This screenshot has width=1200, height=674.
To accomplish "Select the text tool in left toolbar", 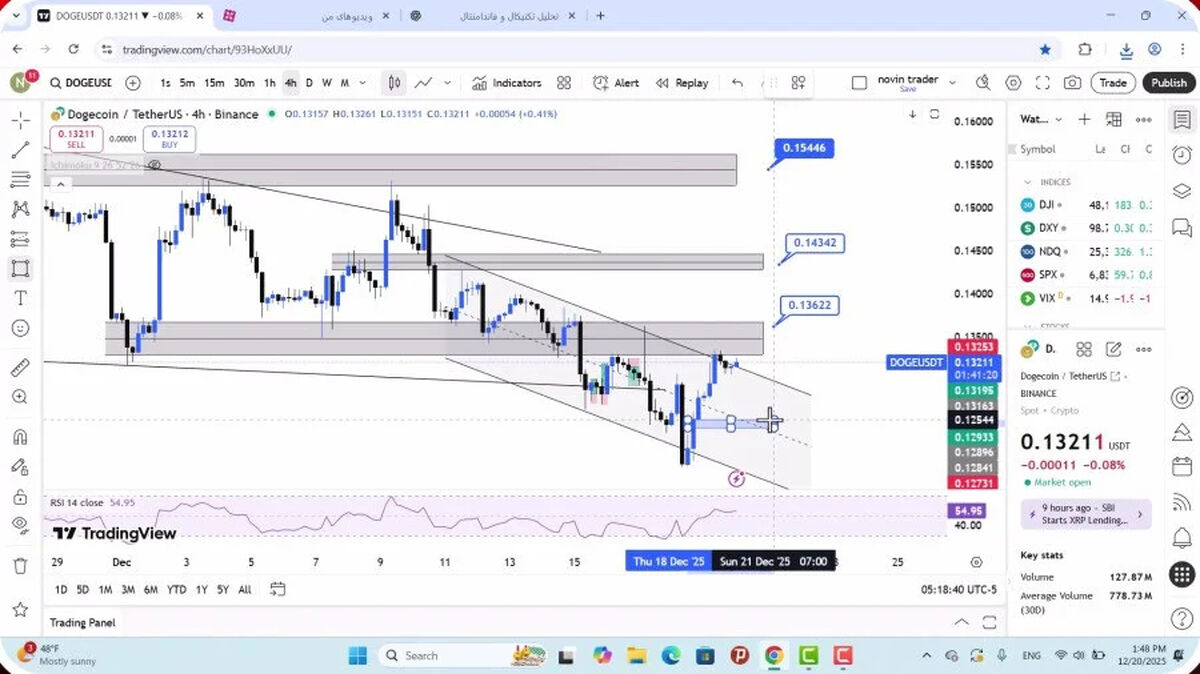I will 20,298.
